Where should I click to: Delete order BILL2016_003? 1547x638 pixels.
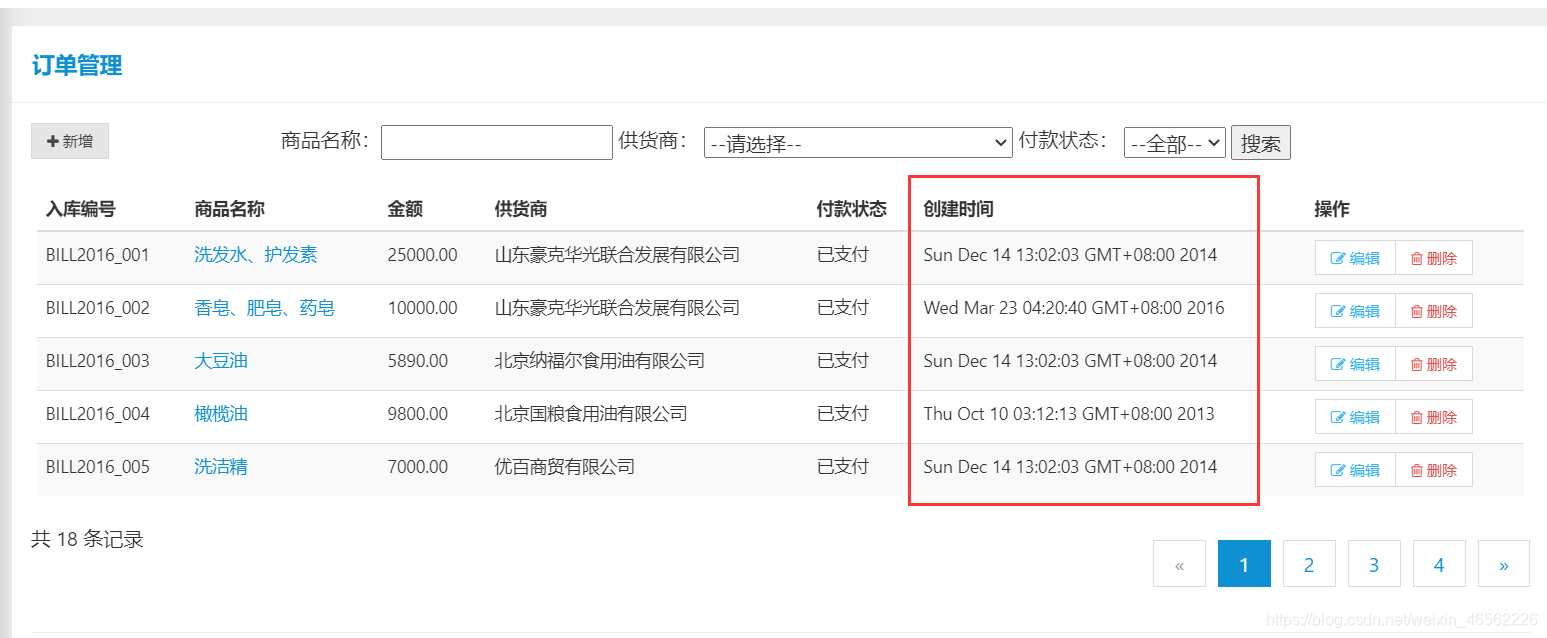[1434, 364]
